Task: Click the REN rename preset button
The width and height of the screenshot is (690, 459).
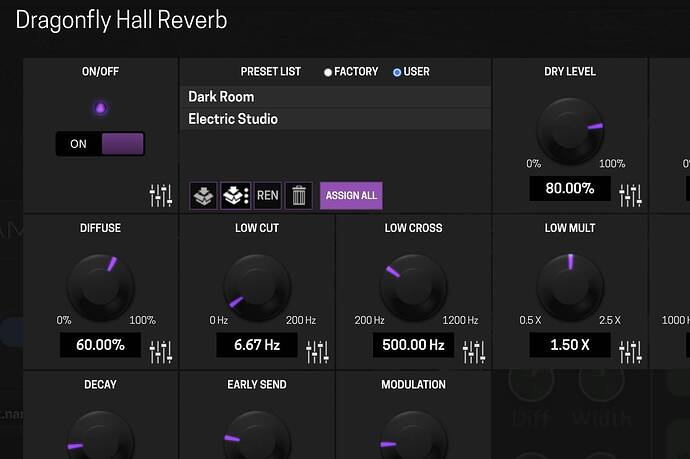Action: click(x=268, y=195)
